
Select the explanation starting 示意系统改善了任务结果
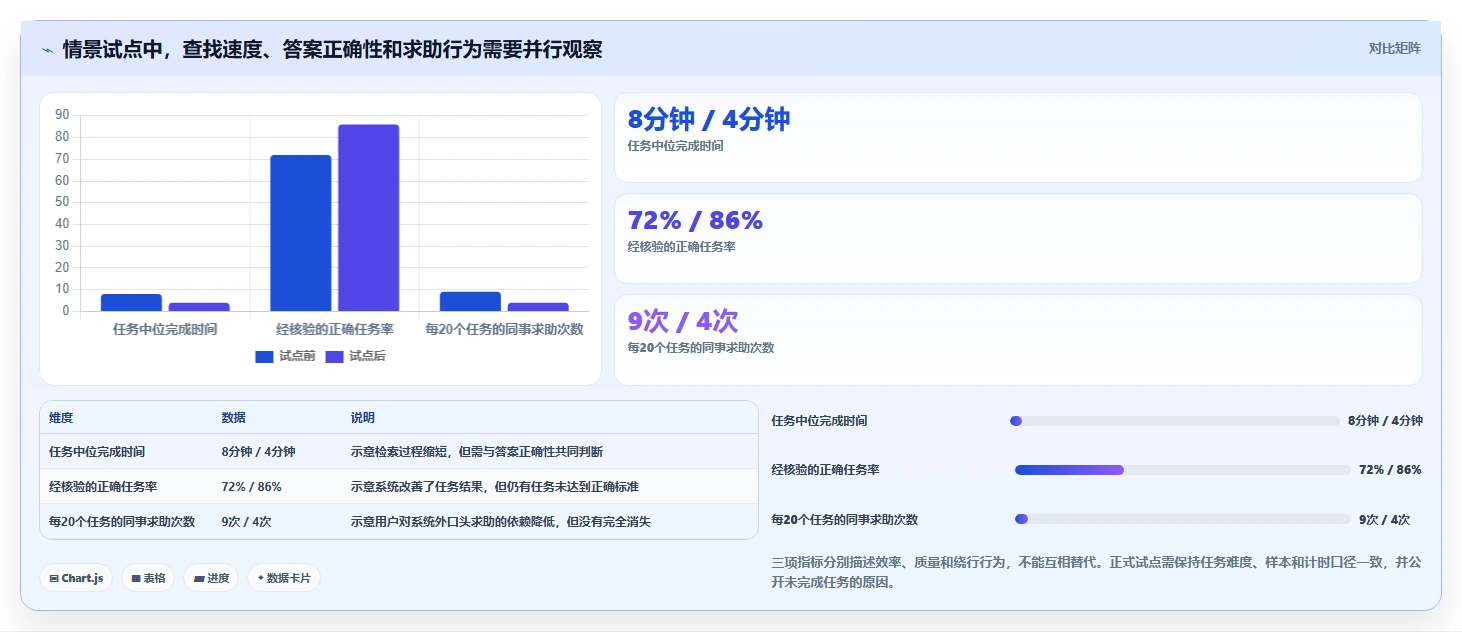click(x=495, y=487)
